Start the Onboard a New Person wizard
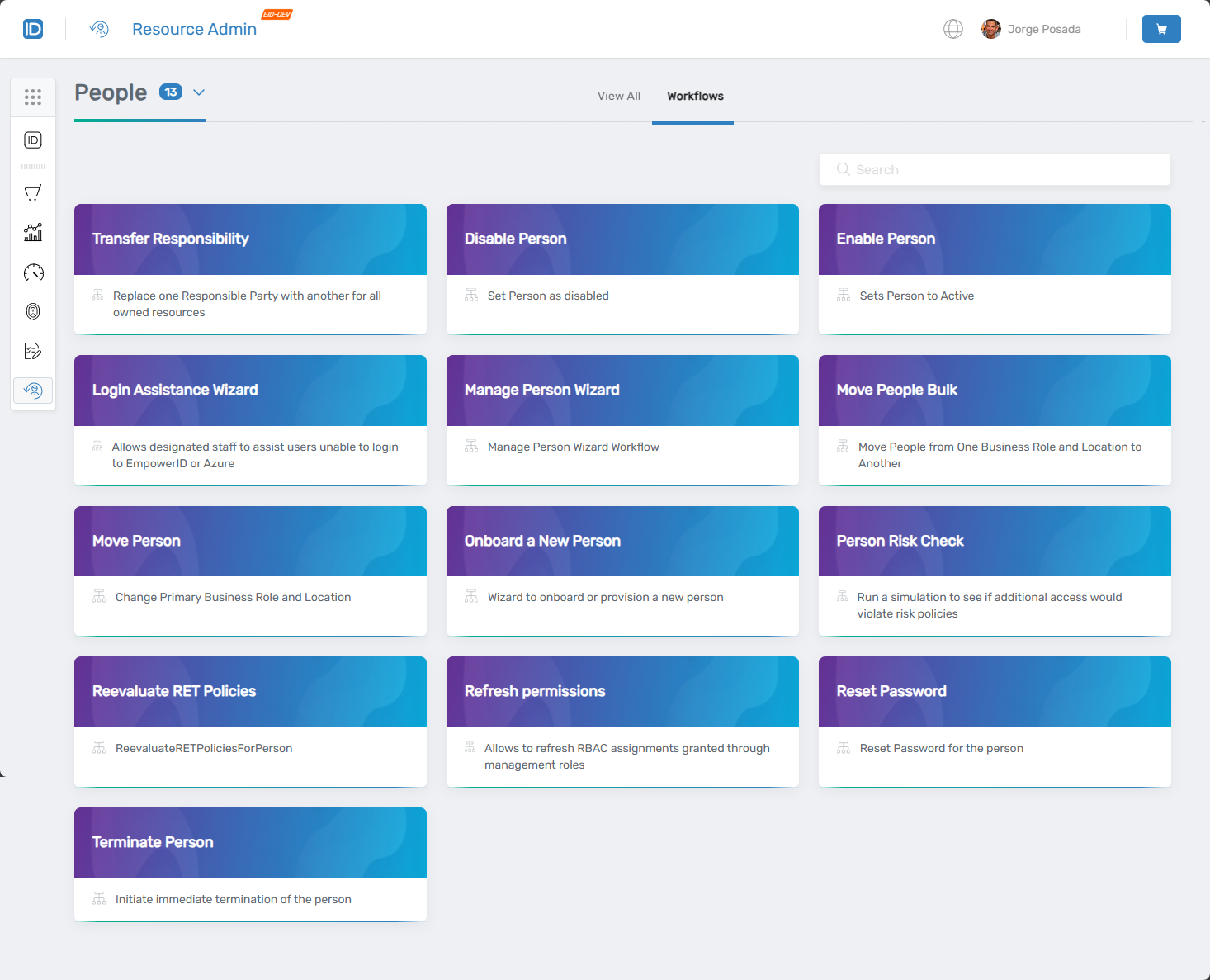1210x980 pixels. coord(622,541)
